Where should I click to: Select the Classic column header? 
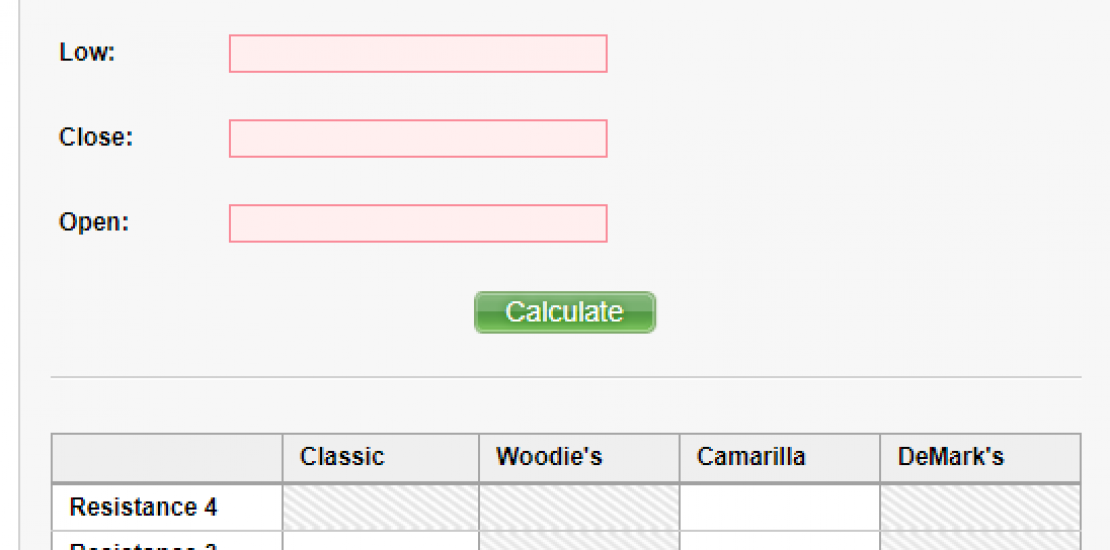pyautogui.click(x=342, y=457)
